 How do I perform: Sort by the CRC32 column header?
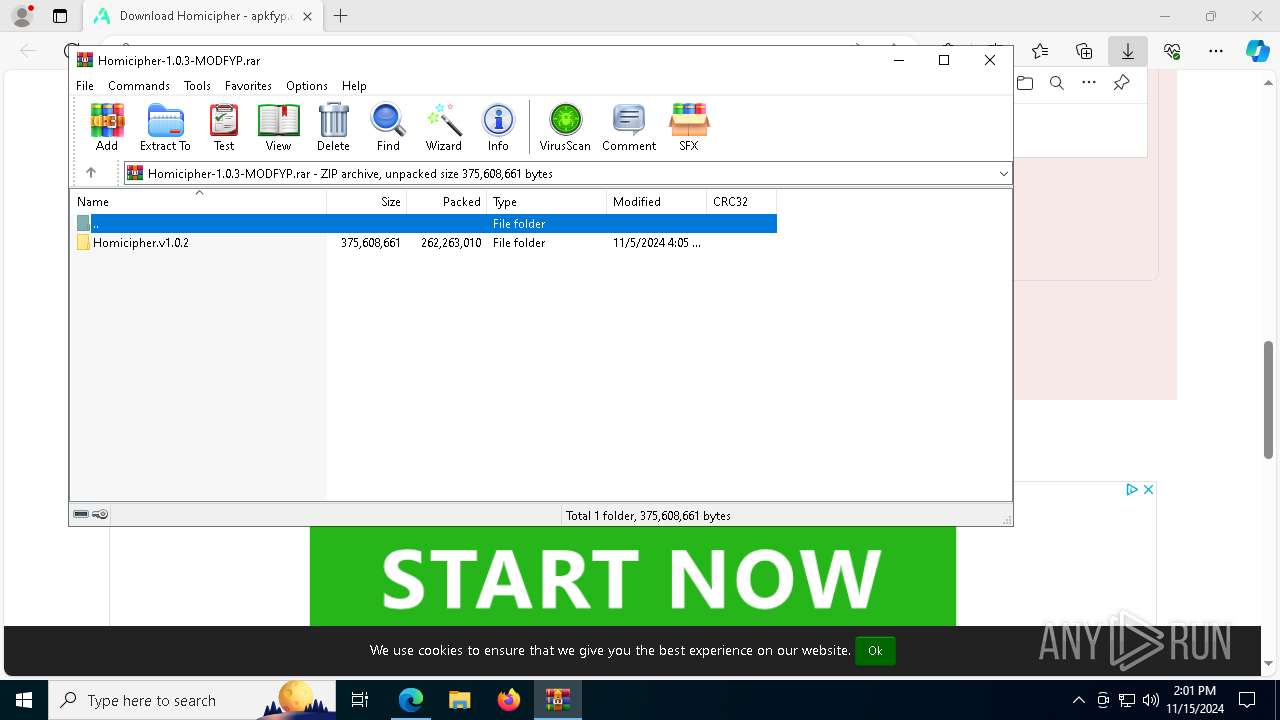(x=742, y=201)
